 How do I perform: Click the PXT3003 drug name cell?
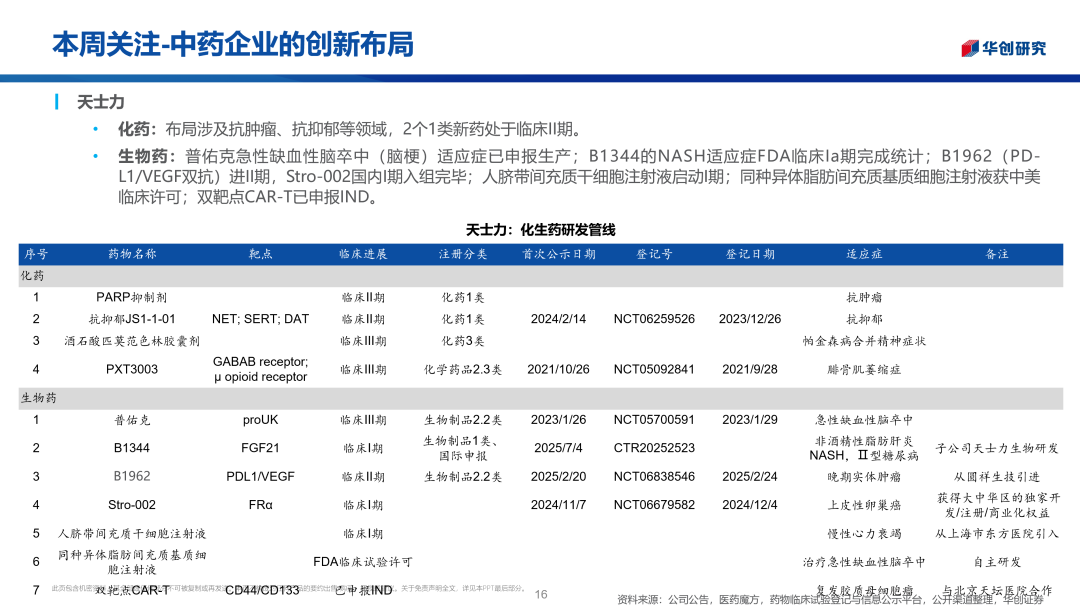click(132, 369)
